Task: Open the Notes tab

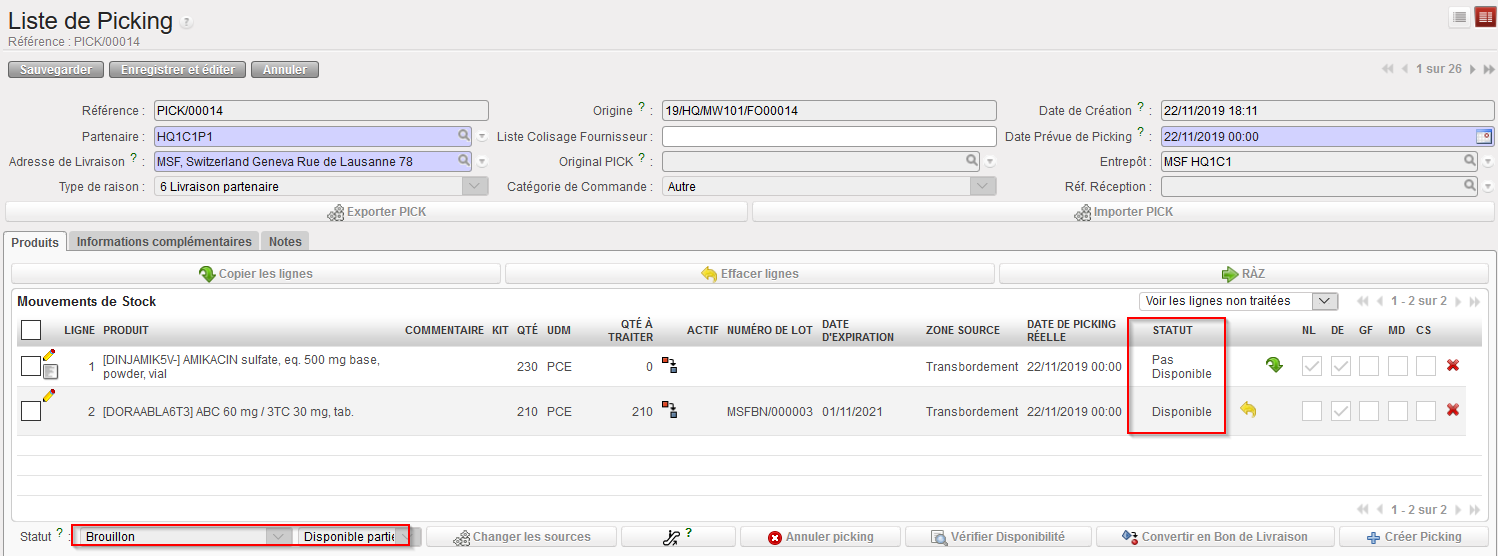Action: 285,241
